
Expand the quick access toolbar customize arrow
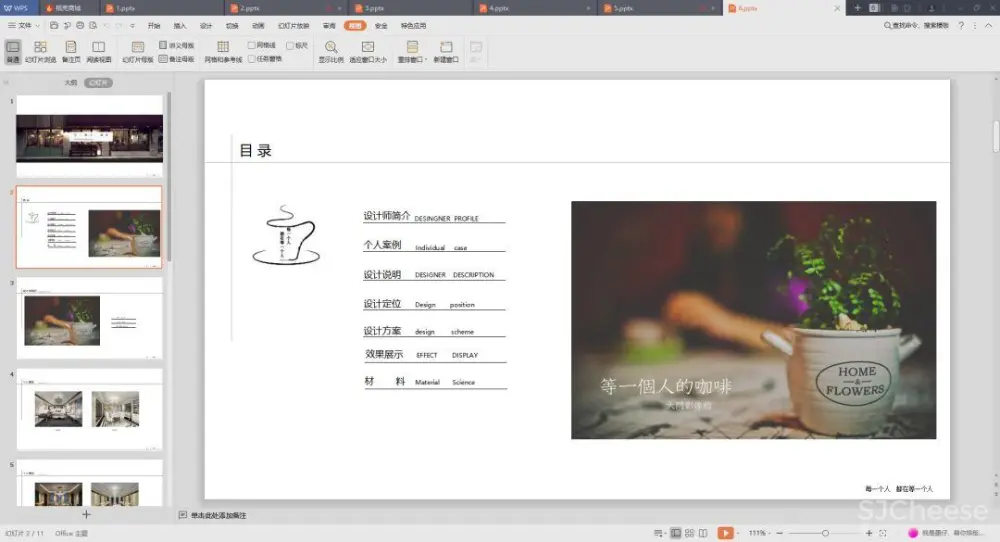pyautogui.click(x=132, y=26)
